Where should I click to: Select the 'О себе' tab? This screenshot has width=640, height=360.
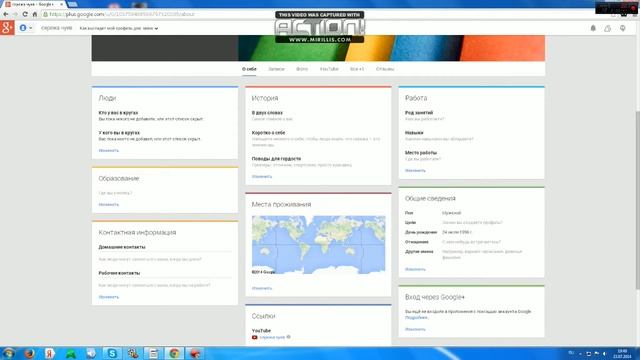point(249,69)
